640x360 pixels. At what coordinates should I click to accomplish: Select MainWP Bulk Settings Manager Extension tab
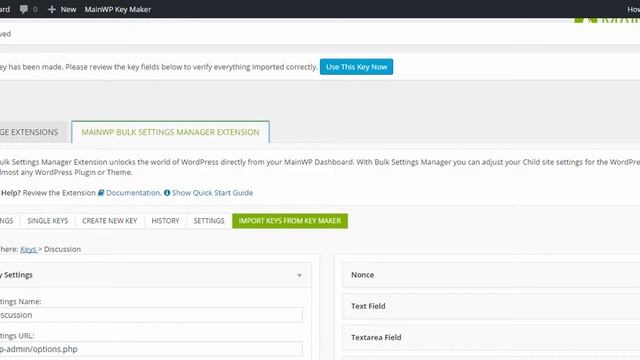click(x=170, y=132)
